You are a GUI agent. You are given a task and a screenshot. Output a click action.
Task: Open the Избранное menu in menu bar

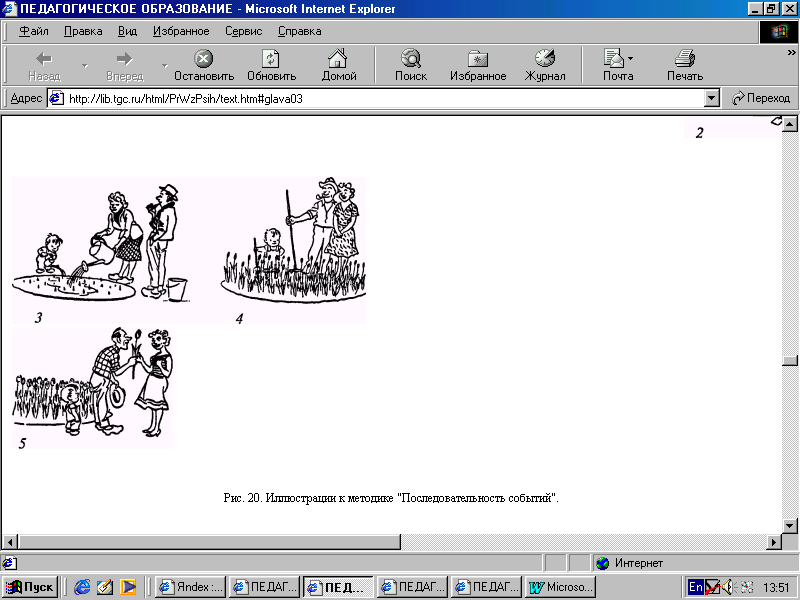click(x=181, y=31)
